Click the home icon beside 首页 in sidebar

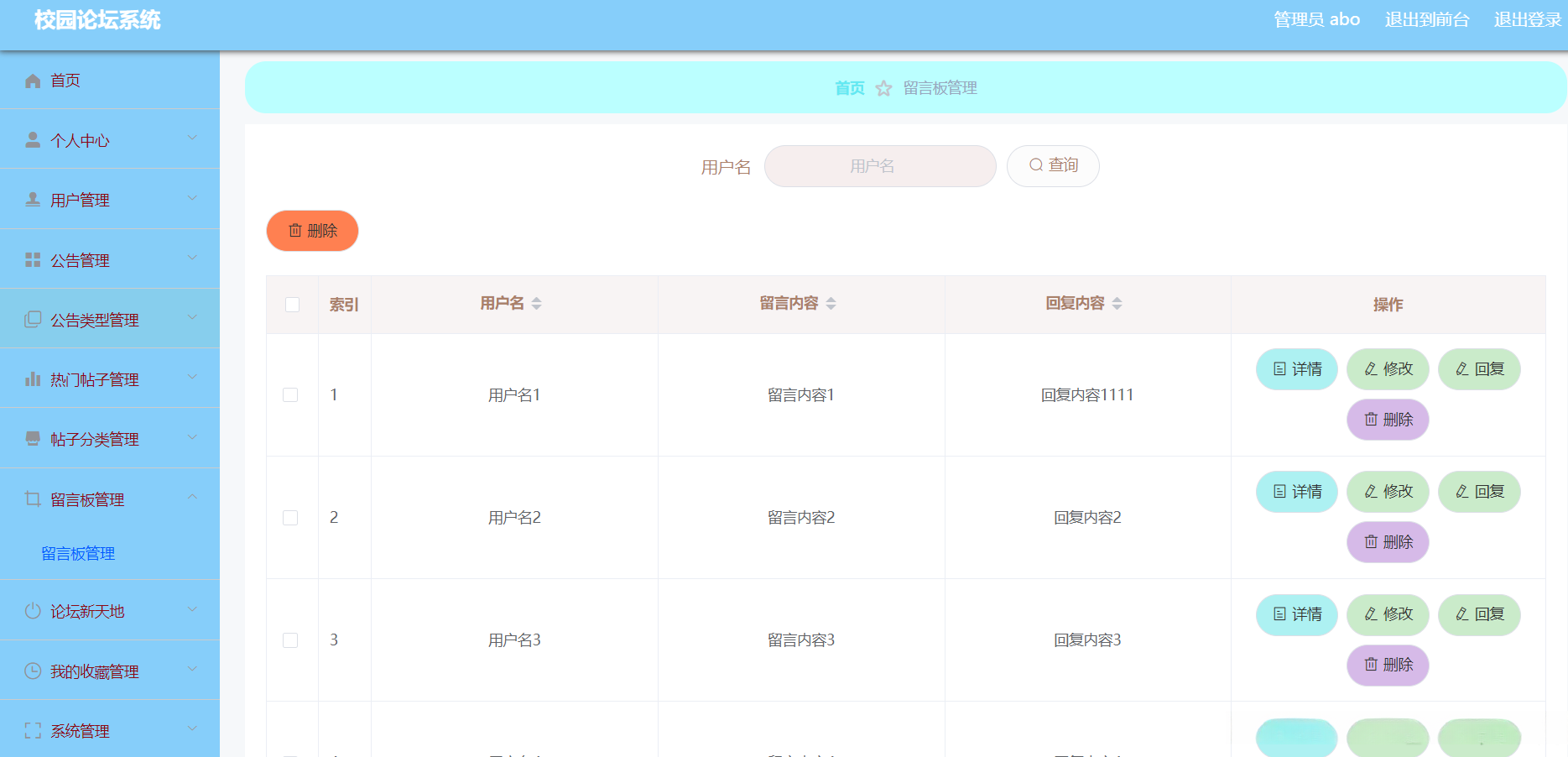tap(33, 81)
